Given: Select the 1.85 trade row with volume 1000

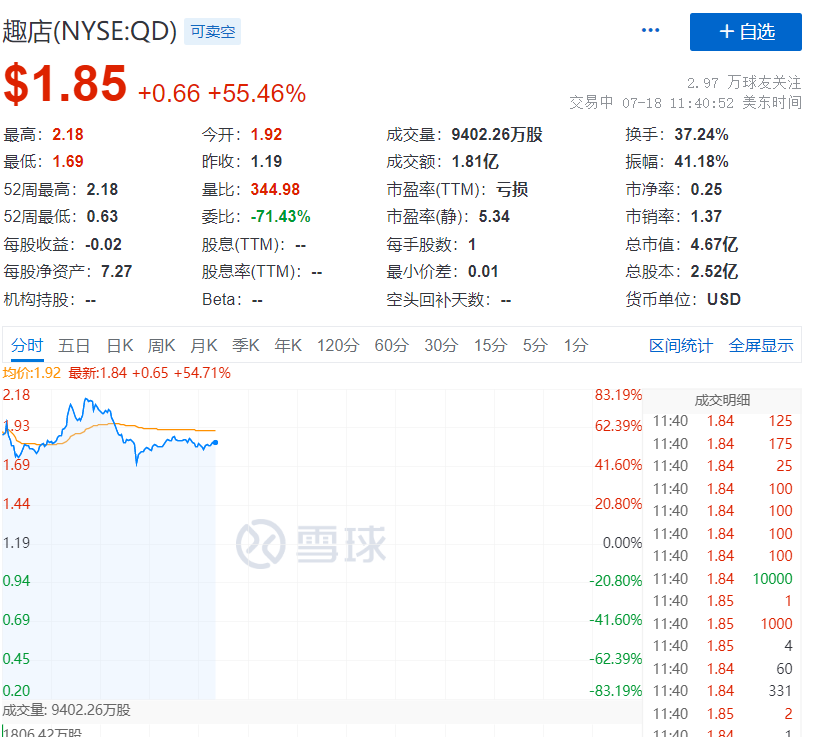Looking at the screenshot, I should pos(722,624).
